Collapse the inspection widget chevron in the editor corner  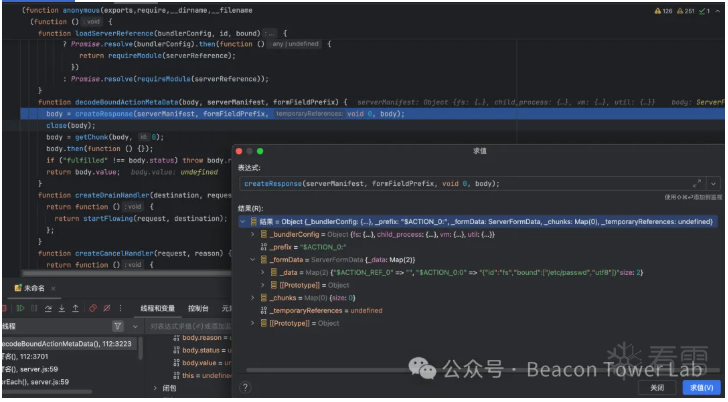[x=719, y=11]
